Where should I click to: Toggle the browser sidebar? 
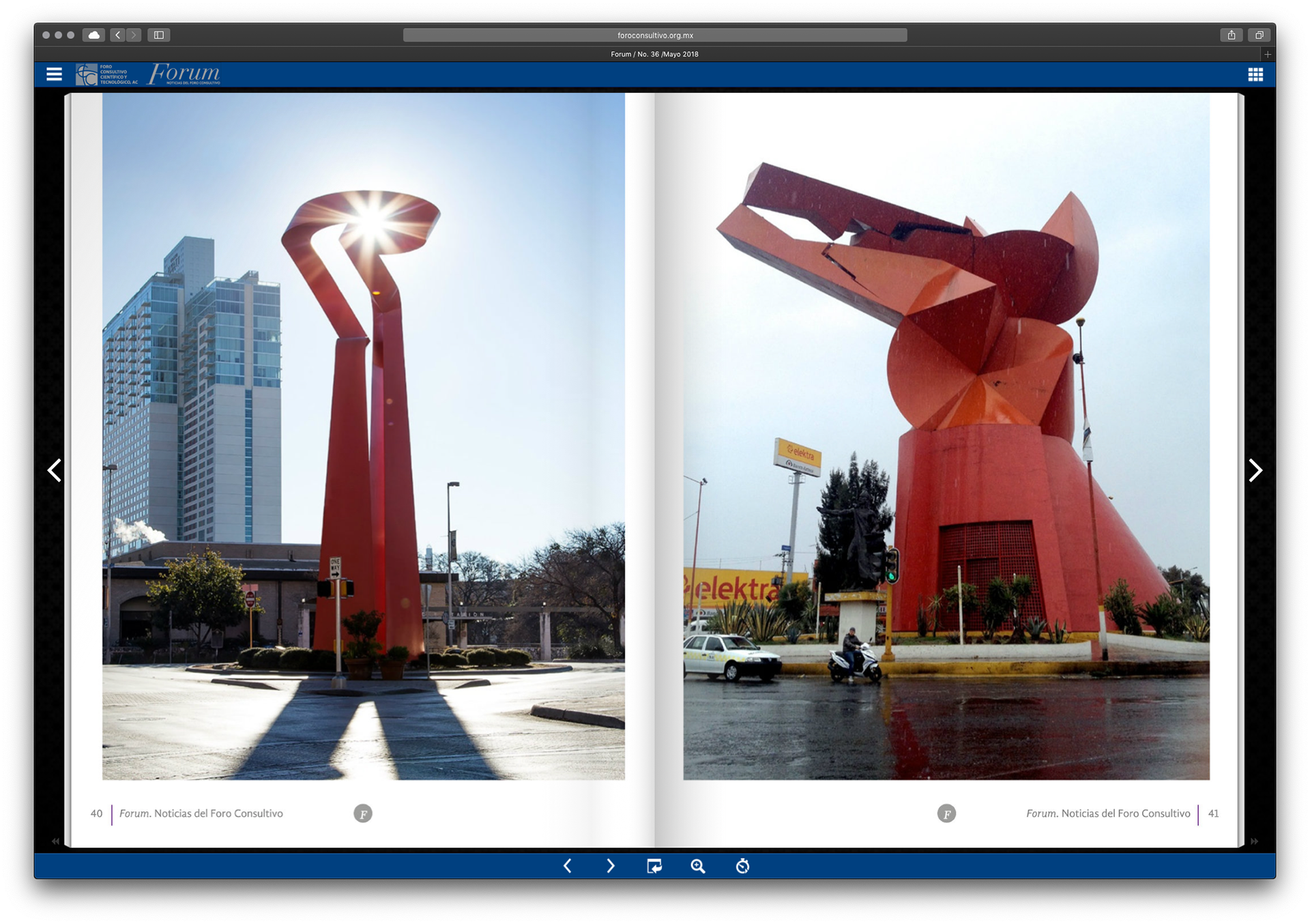[159, 35]
